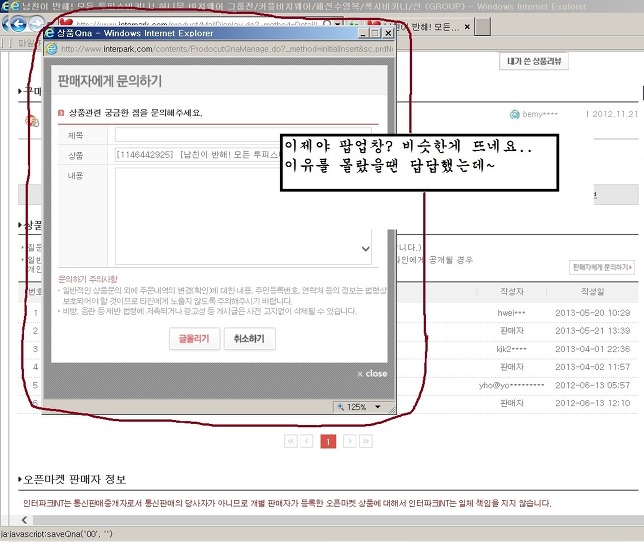644x542 pixels.
Task: Click the page icon in popup address bar
Action: (x=52, y=49)
